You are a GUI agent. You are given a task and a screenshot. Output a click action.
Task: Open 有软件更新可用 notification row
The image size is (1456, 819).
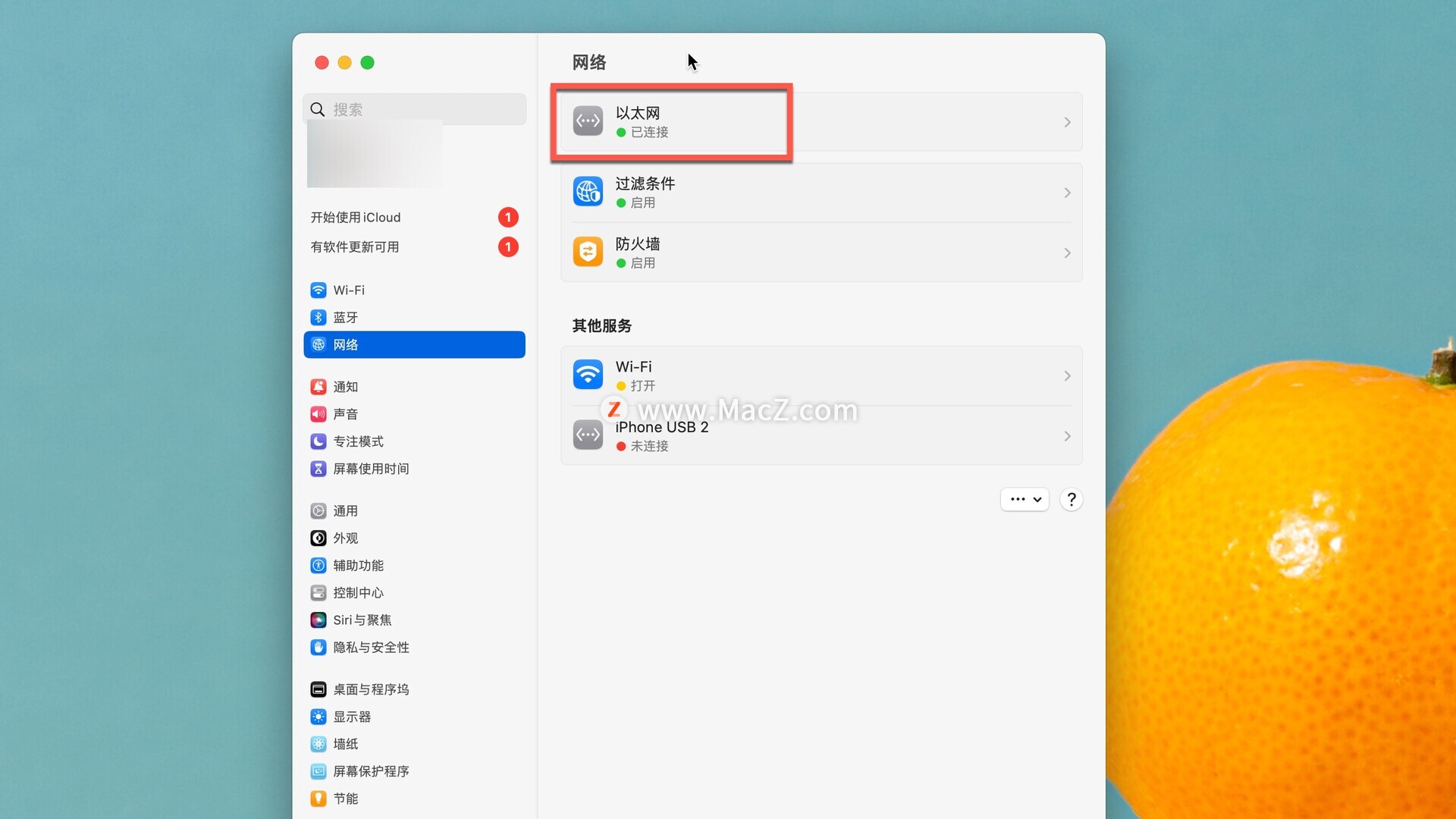tap(415, 247)
